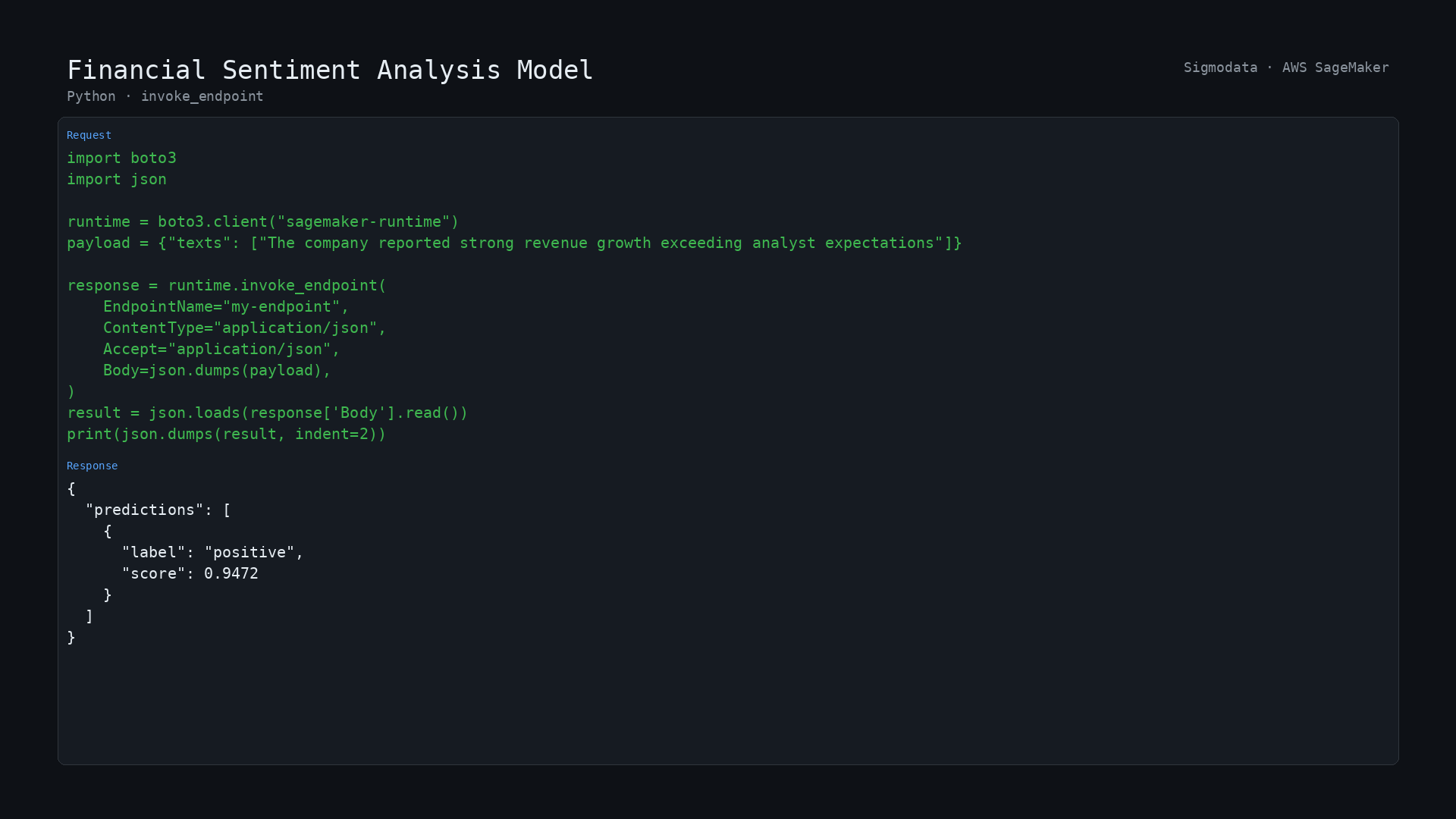The image size is (1456, 819).
Task: Click the ContentType application/json argument
Action: pos(245,328)
